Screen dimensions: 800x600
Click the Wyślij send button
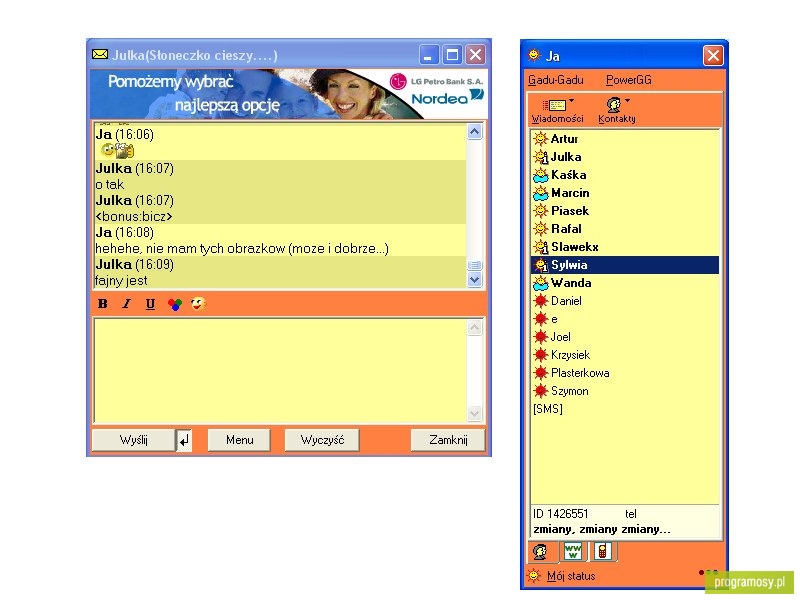pyautogui.click(x=134, y=440)
